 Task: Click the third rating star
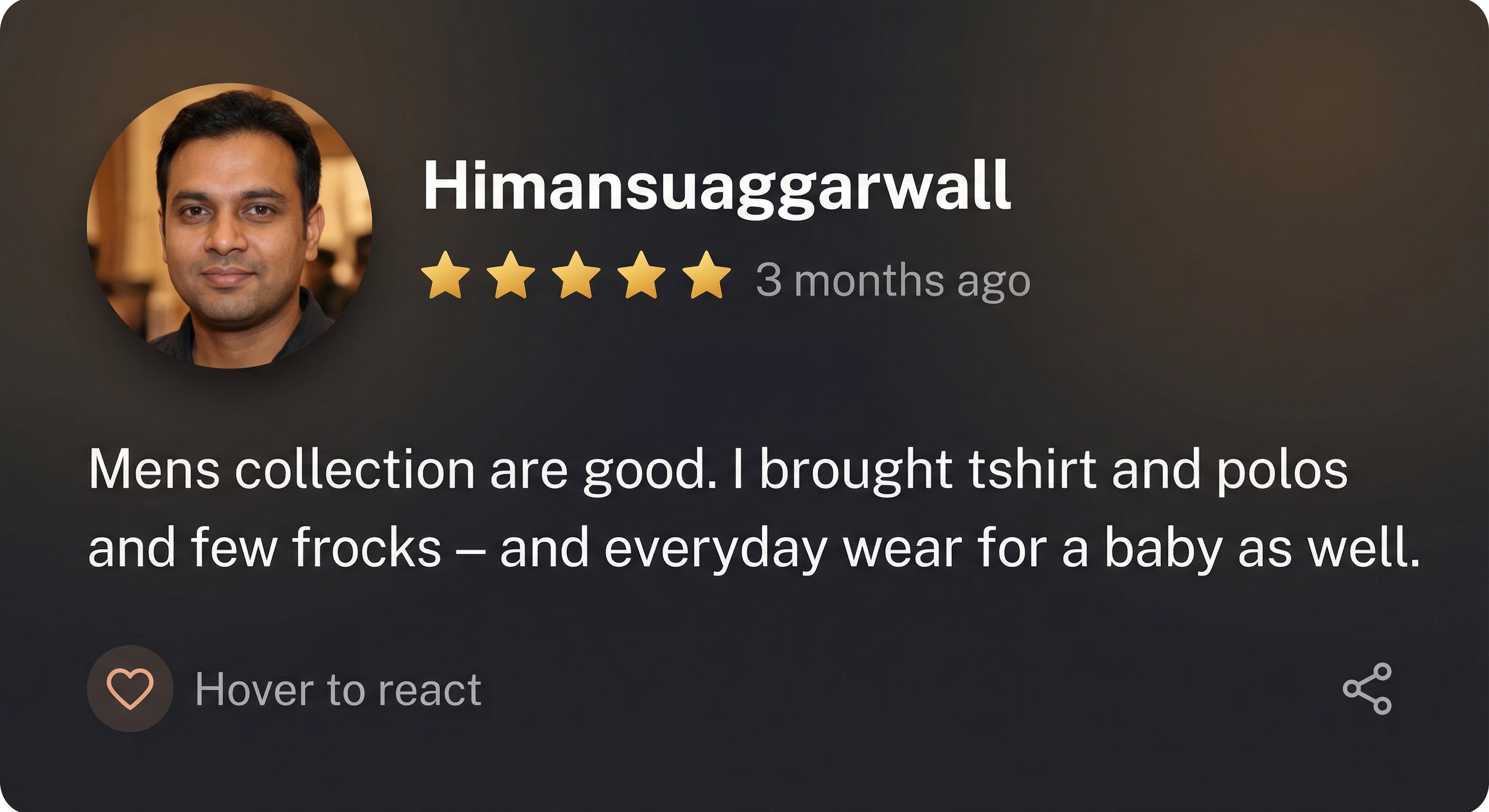click(x=576, y=275)
